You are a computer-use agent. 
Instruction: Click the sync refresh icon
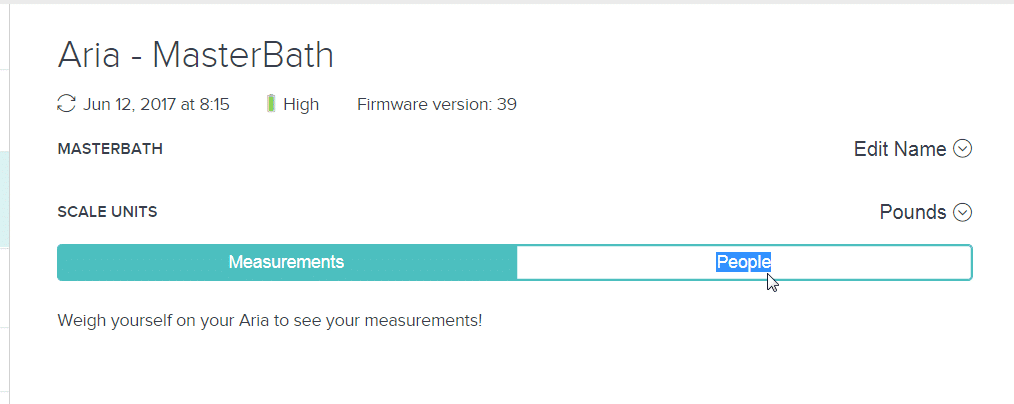click(x=67, y=104)
